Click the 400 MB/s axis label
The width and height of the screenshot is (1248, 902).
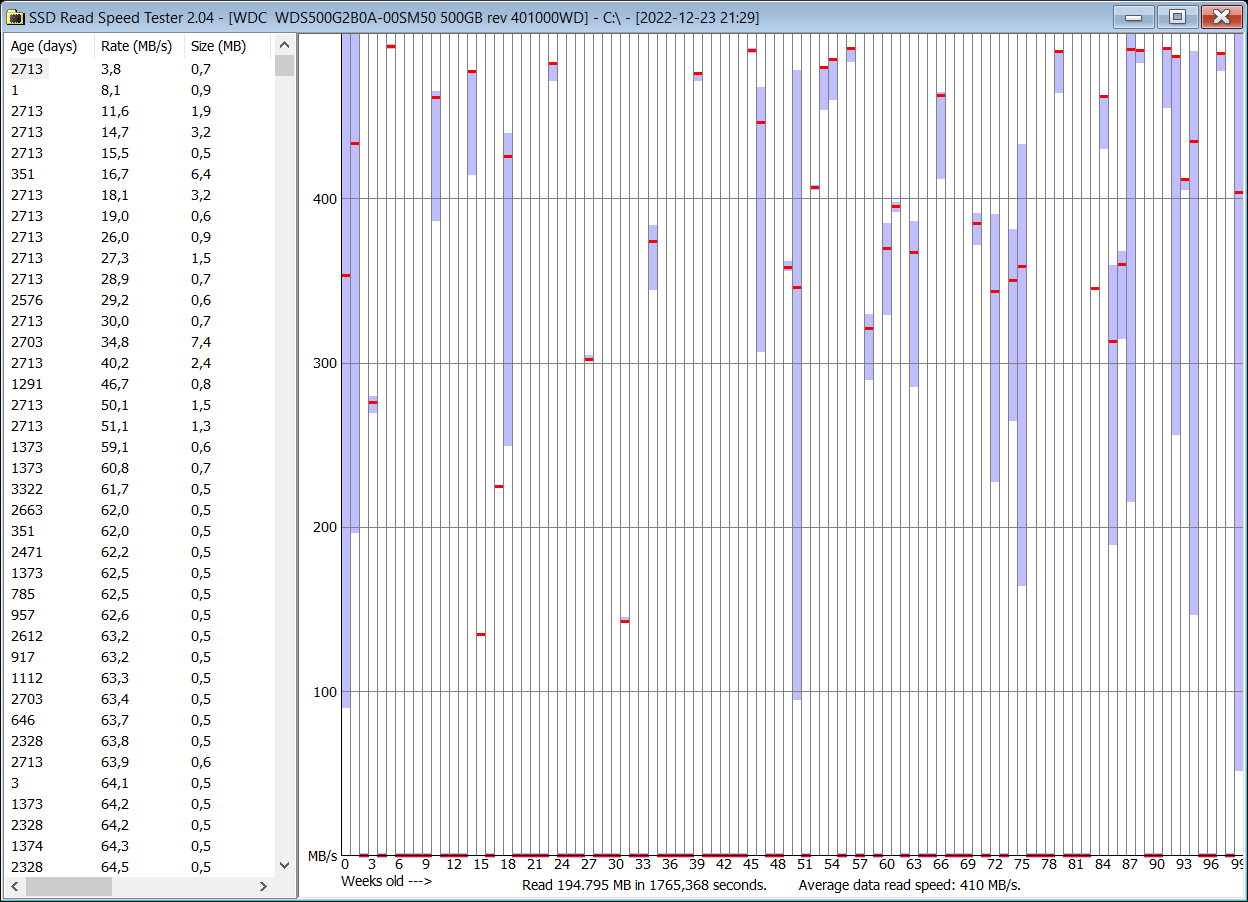tap(325, 199)
